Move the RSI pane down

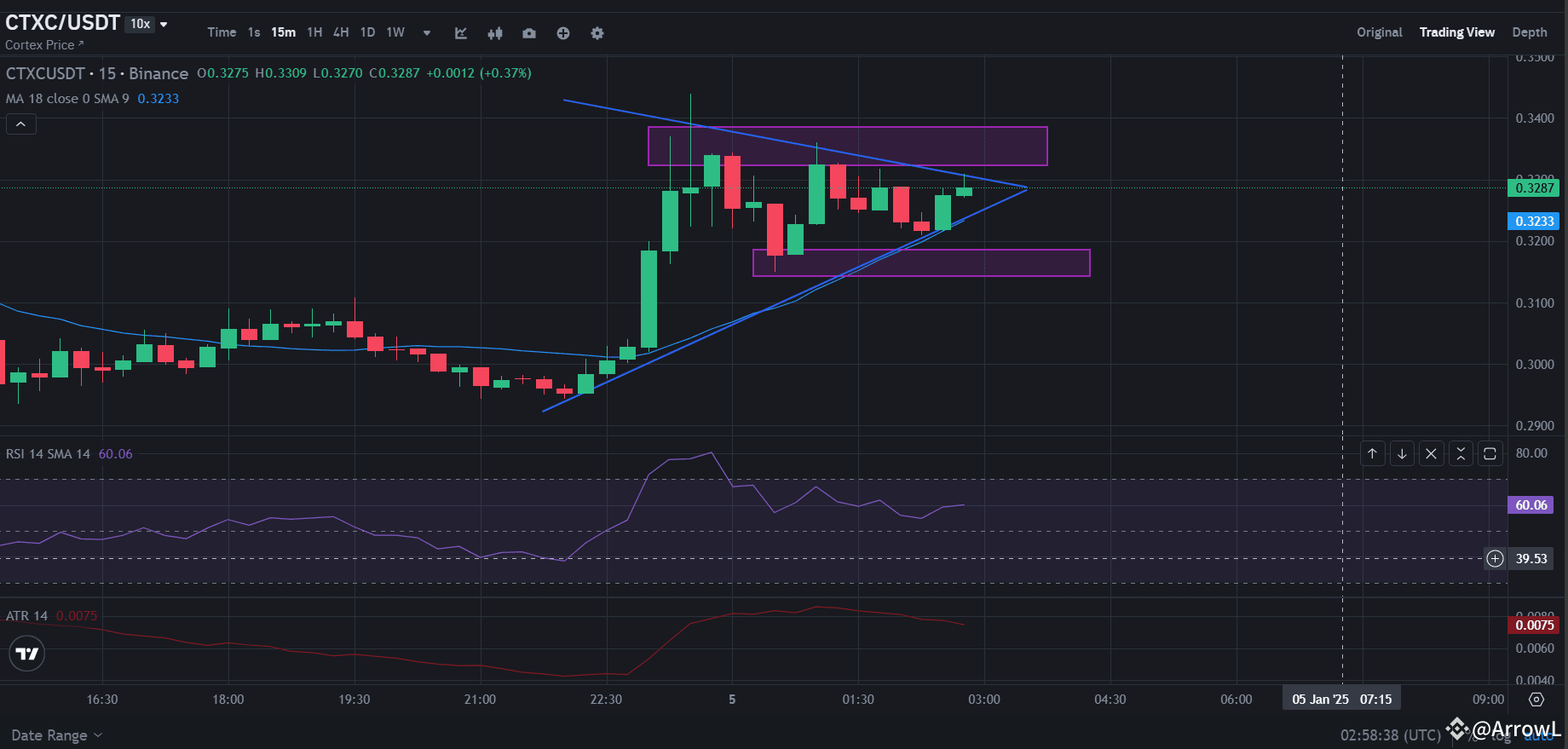click(x=1402, y=453)
